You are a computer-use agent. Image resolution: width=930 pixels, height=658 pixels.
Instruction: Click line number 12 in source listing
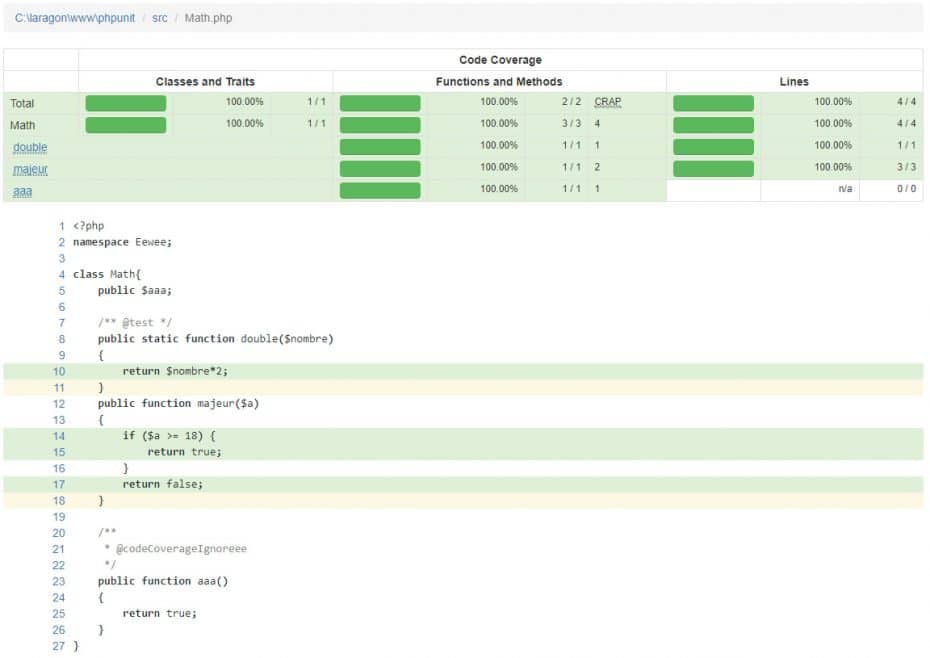coord(59,404)
